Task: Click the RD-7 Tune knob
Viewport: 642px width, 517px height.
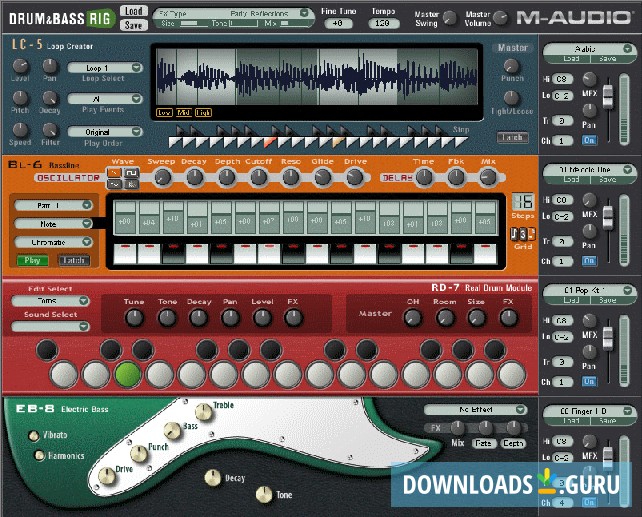Action: click(134, 318)
